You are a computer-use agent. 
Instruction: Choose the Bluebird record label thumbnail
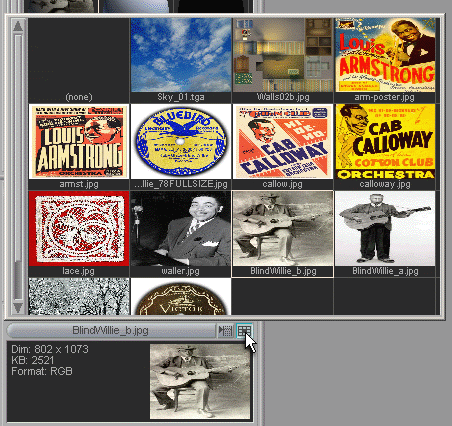point(181,147)
